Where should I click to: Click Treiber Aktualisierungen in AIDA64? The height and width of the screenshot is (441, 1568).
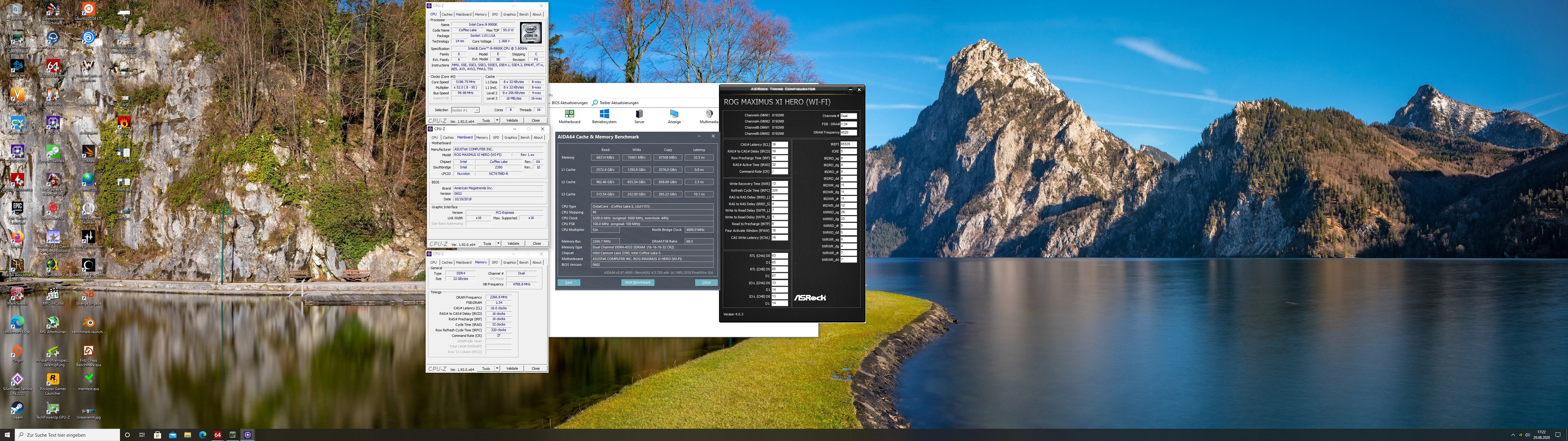tap(615, 103)
